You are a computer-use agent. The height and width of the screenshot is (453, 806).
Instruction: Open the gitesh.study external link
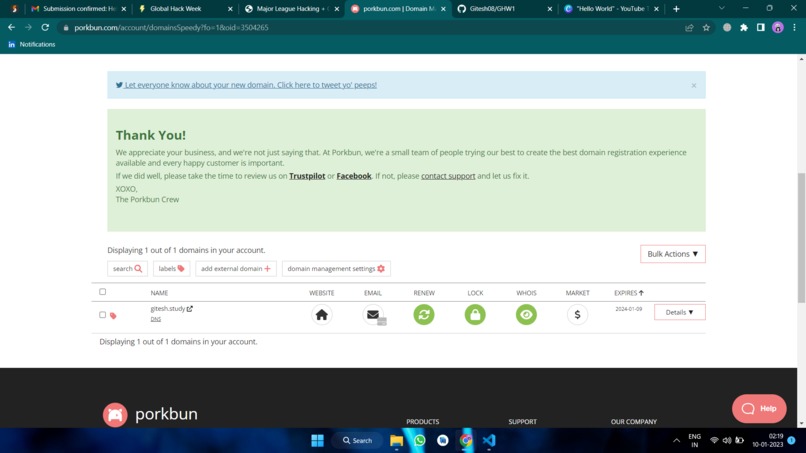(x=190, y=309)
